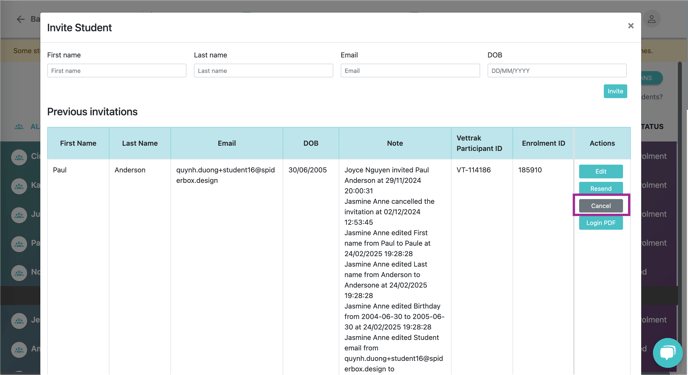This screenshot has width=688, height=375.
Task: Click the First Name column header
Action: click(x=78, y=143)
